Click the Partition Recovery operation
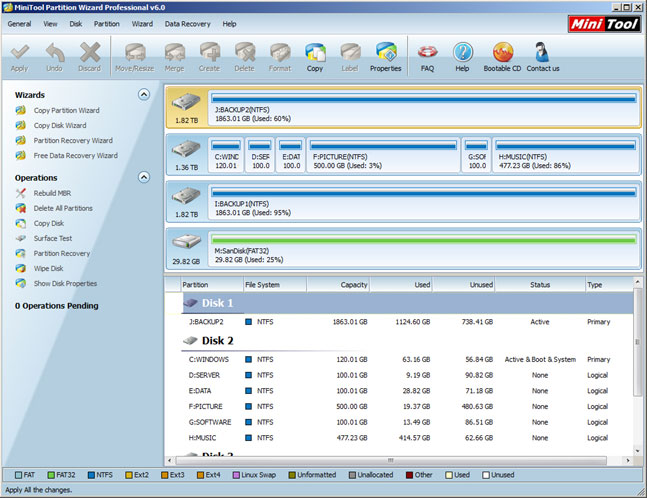647x498 pixels. tap(61, 253)
